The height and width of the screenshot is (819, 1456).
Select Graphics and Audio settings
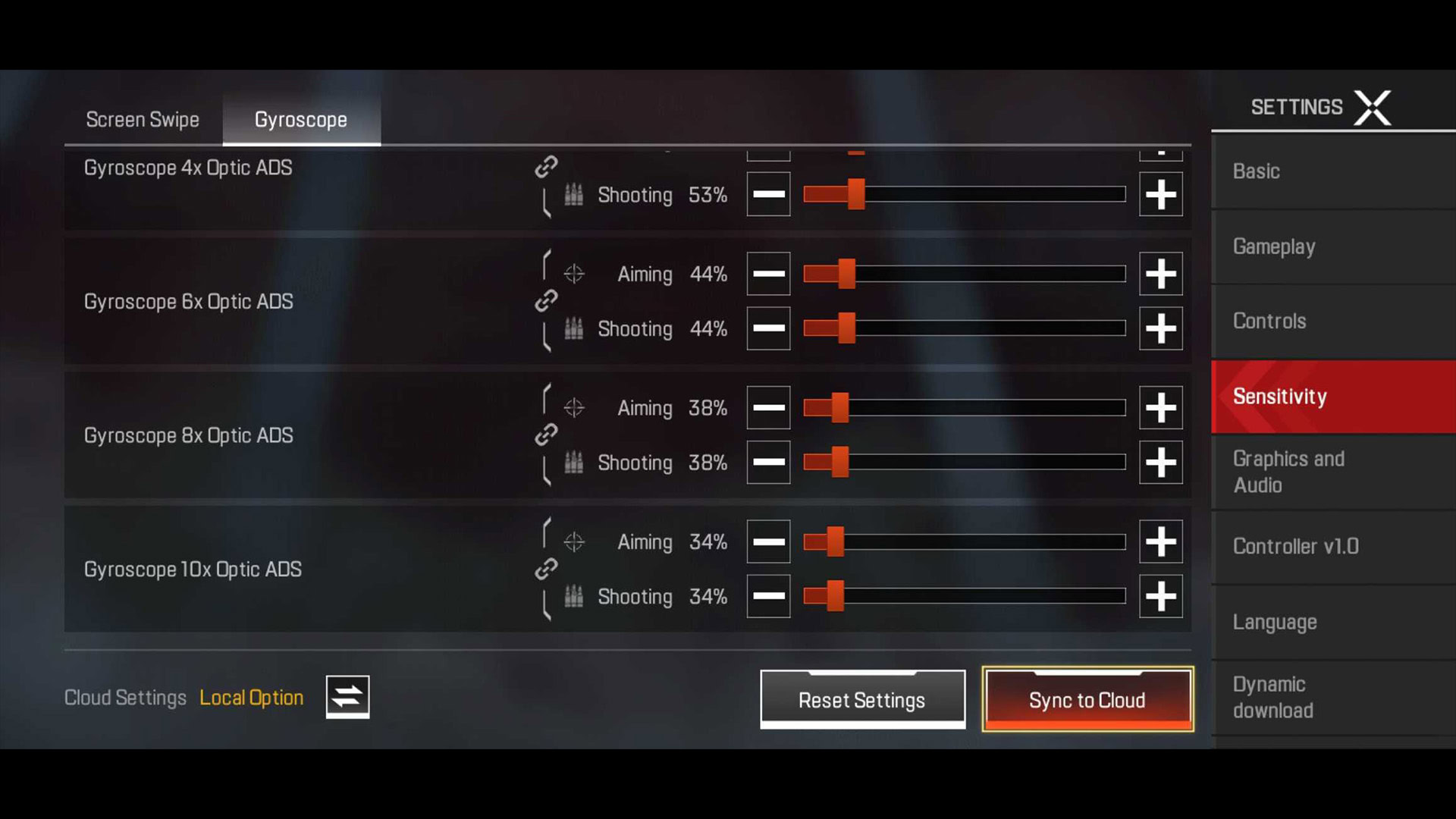(x=1289, y=471)
